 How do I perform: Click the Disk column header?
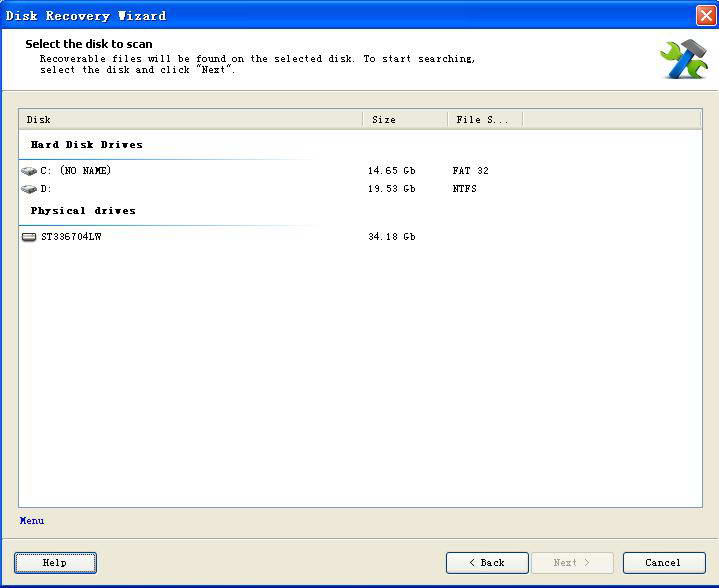click(191, 120)
